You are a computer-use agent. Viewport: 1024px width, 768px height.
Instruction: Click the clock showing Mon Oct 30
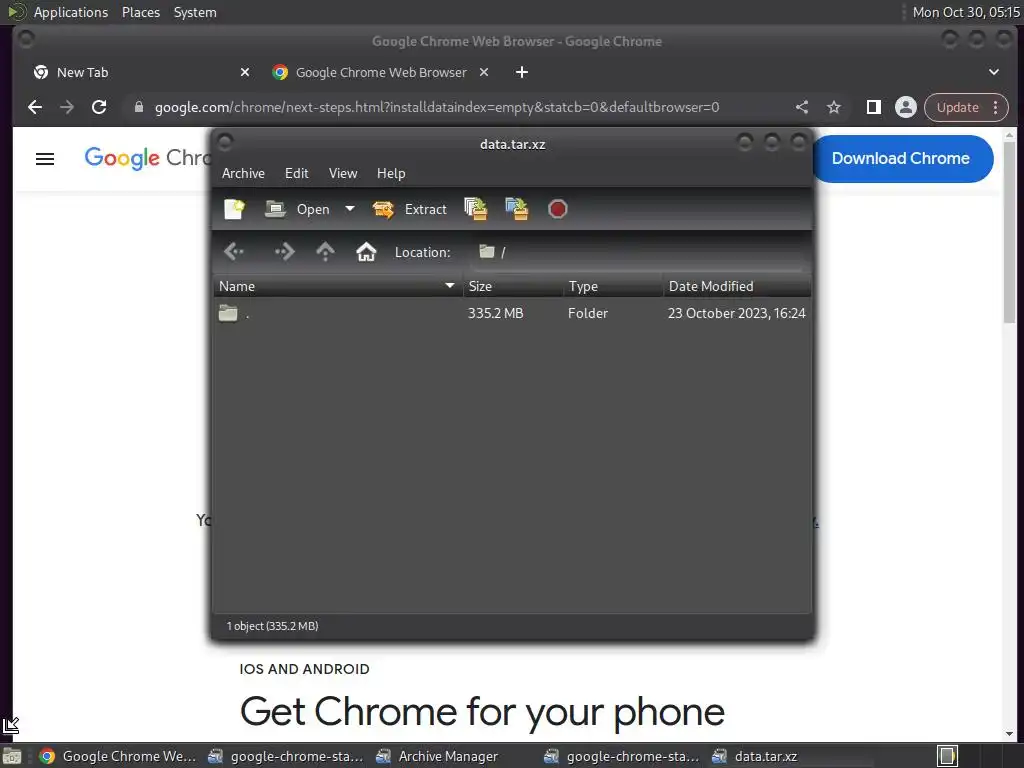966,12
